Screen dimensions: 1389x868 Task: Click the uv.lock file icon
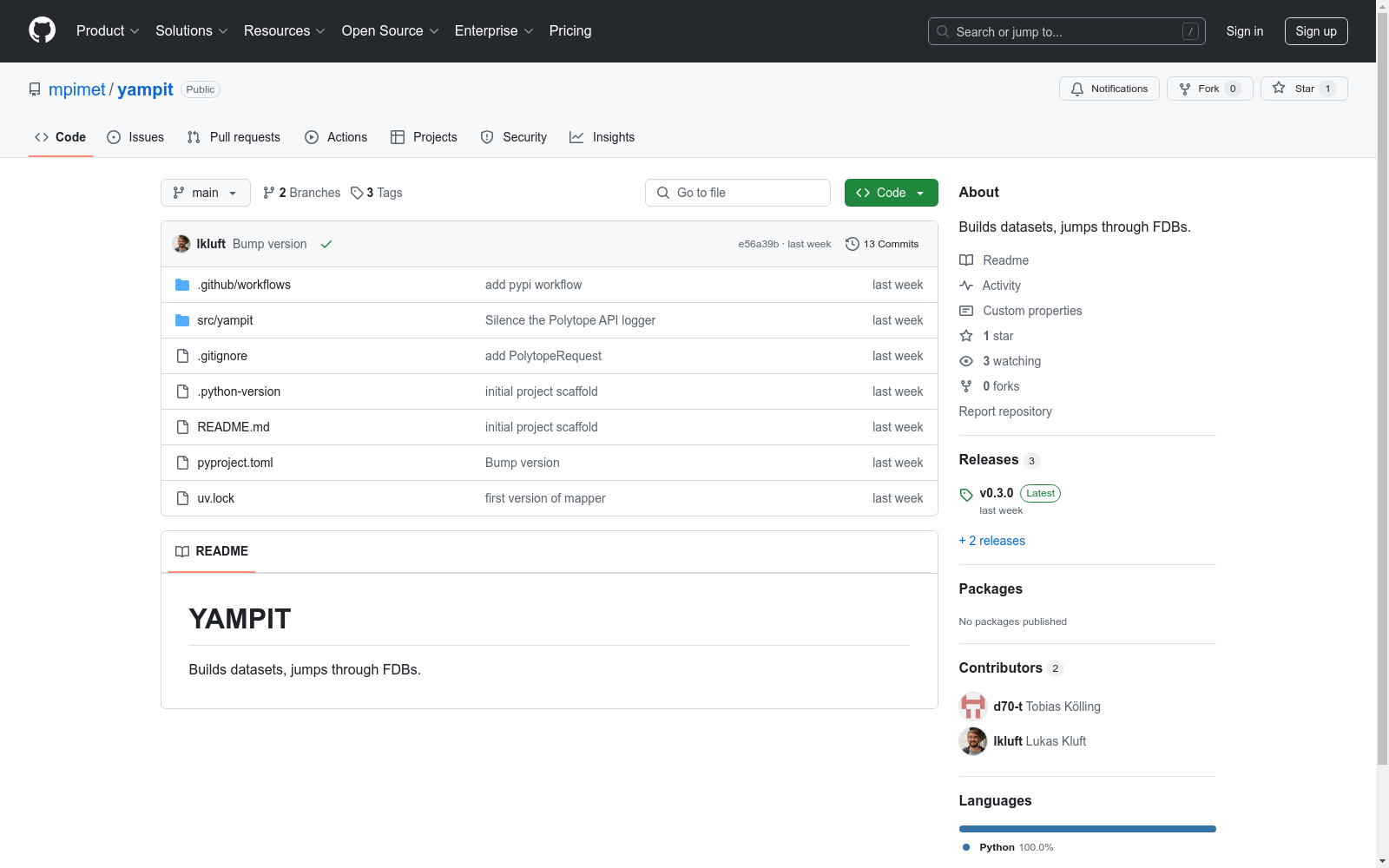182,498
